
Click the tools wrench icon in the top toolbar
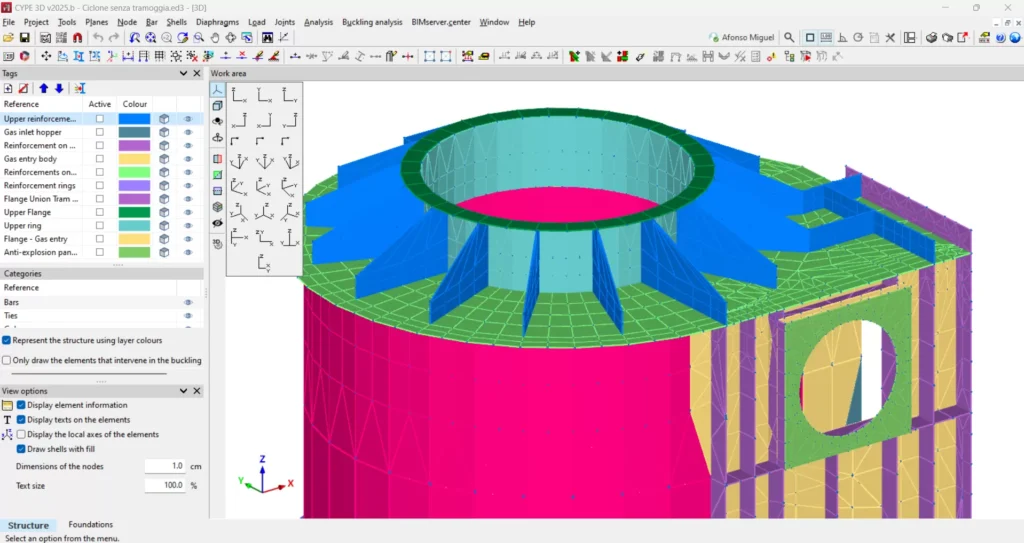(x=889, y=38)
